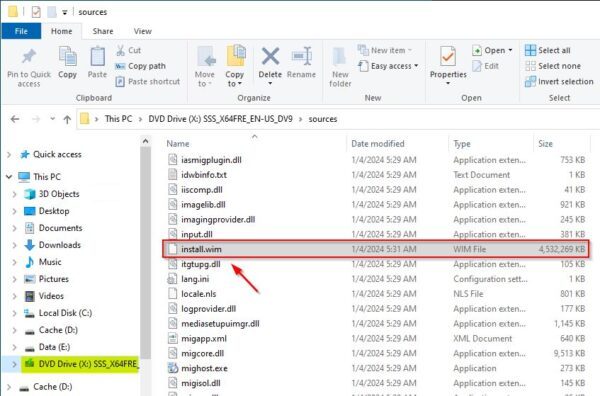Select Music in the navigation pane
600x396 pixels.
(x=50, y=262)
